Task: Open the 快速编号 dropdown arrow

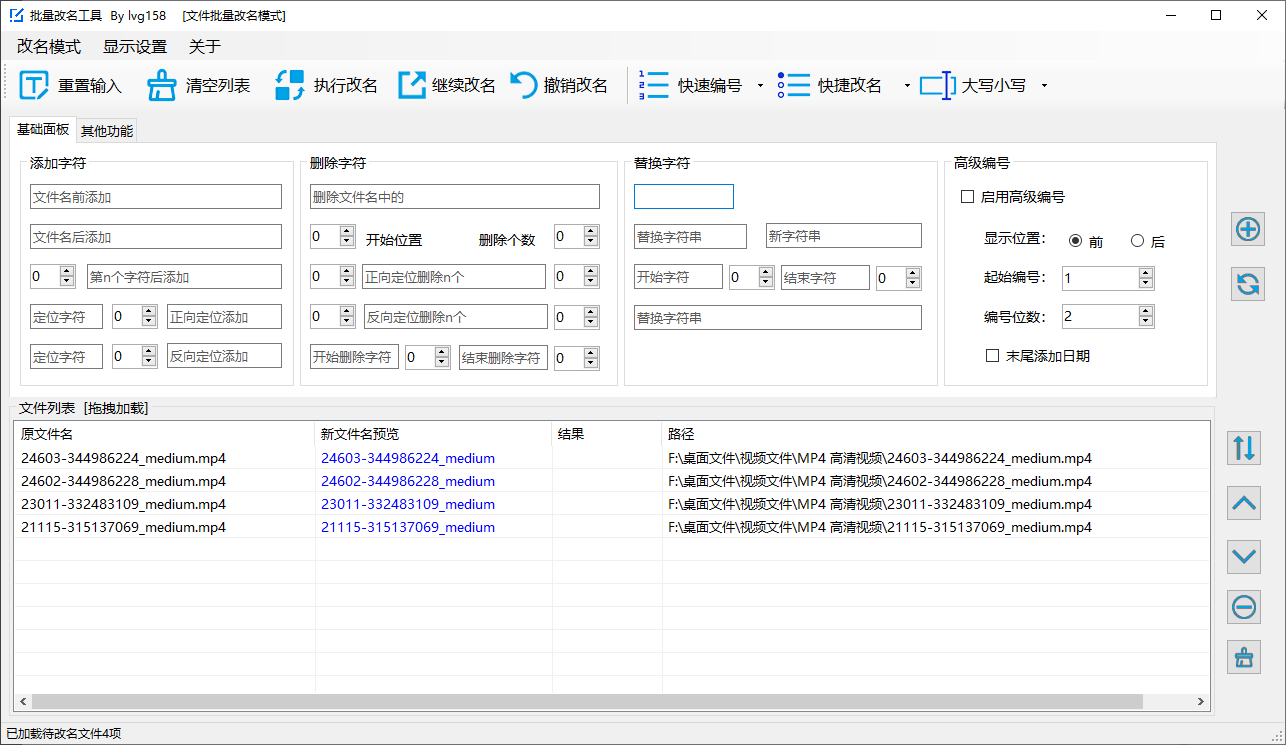Action: tap(760, 86)
